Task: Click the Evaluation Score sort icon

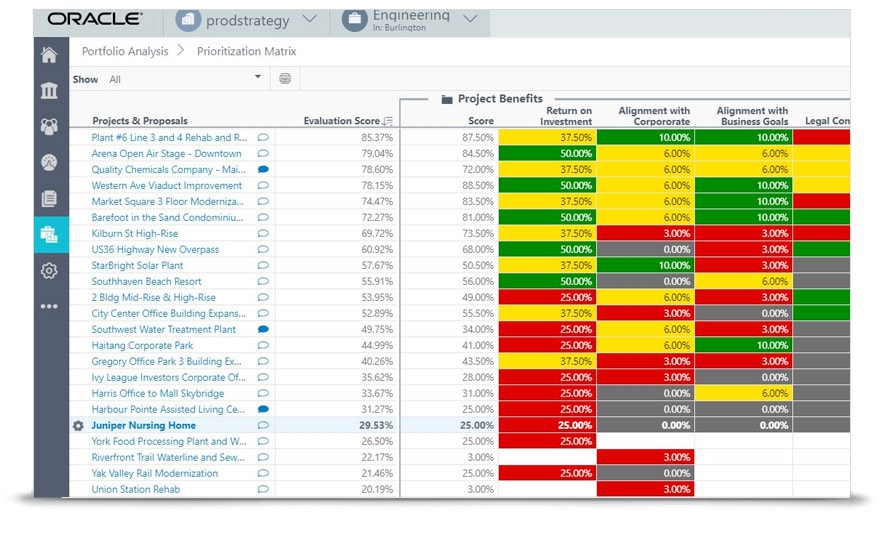Action: (387, 121)
